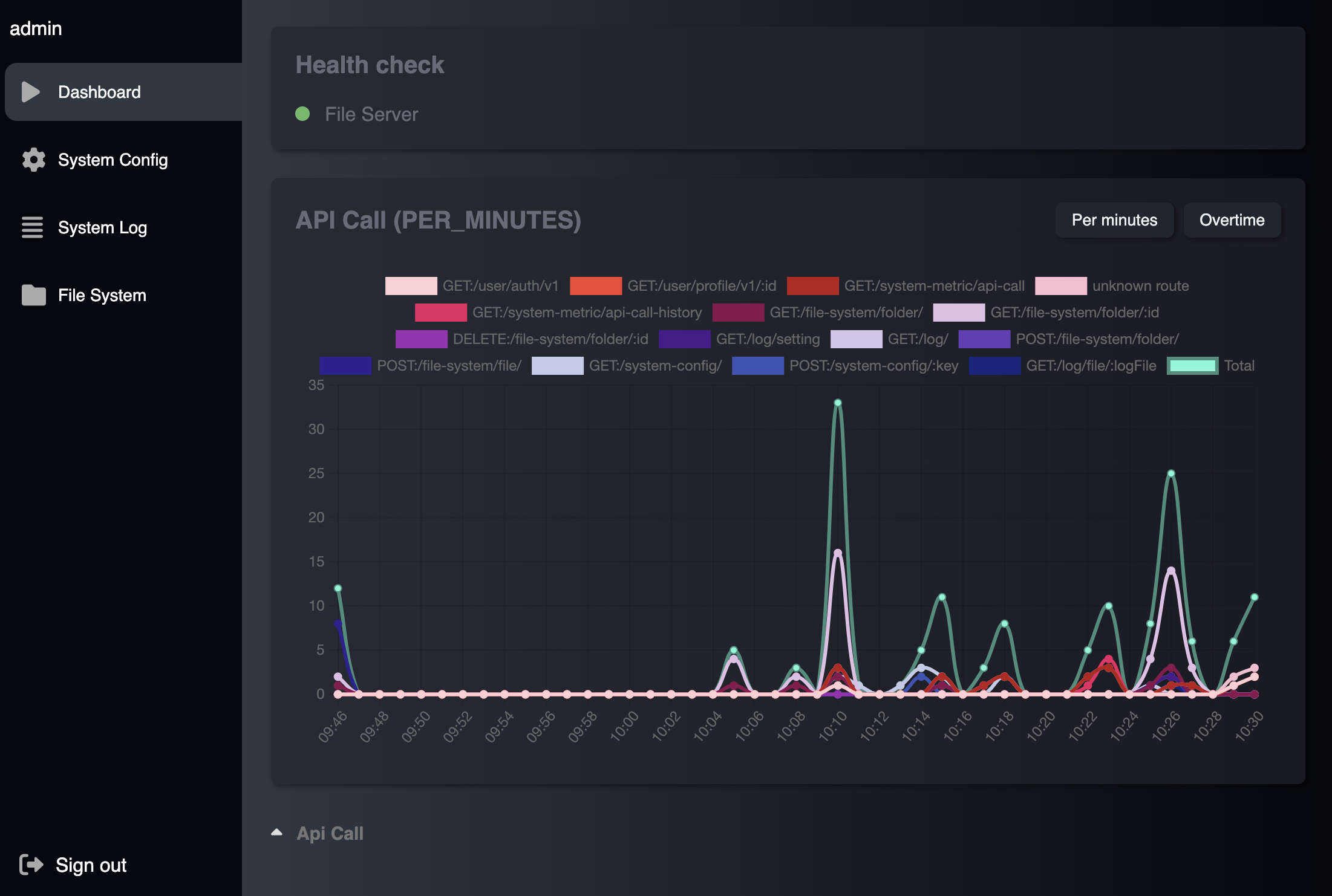Switch chart to Per minutes view
Screen dimensions: 1332x896
[1114, 220]
